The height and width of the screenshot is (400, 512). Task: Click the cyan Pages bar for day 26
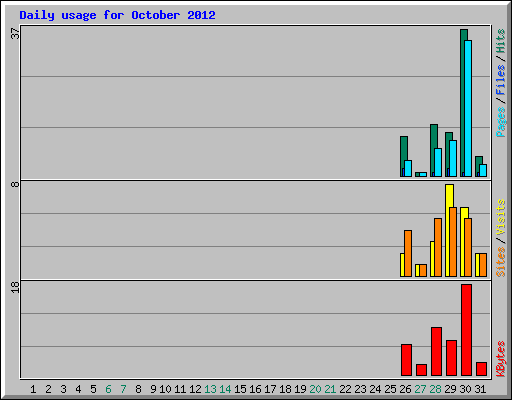tap(408, 168)
